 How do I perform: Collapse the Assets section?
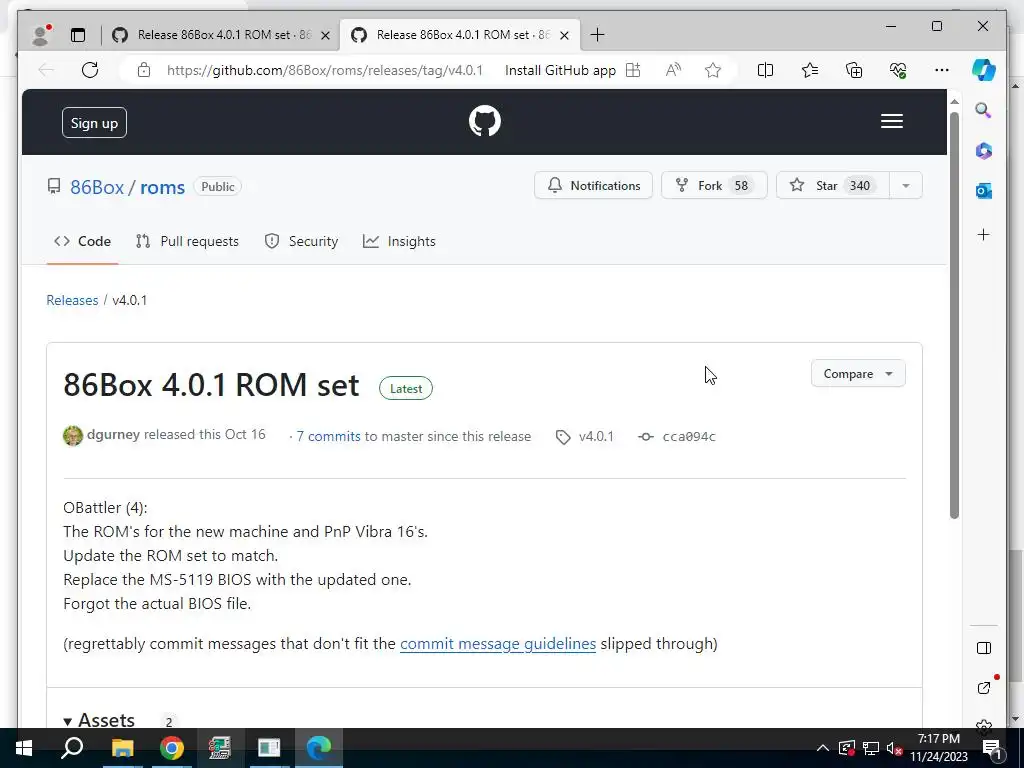point(99,721)
